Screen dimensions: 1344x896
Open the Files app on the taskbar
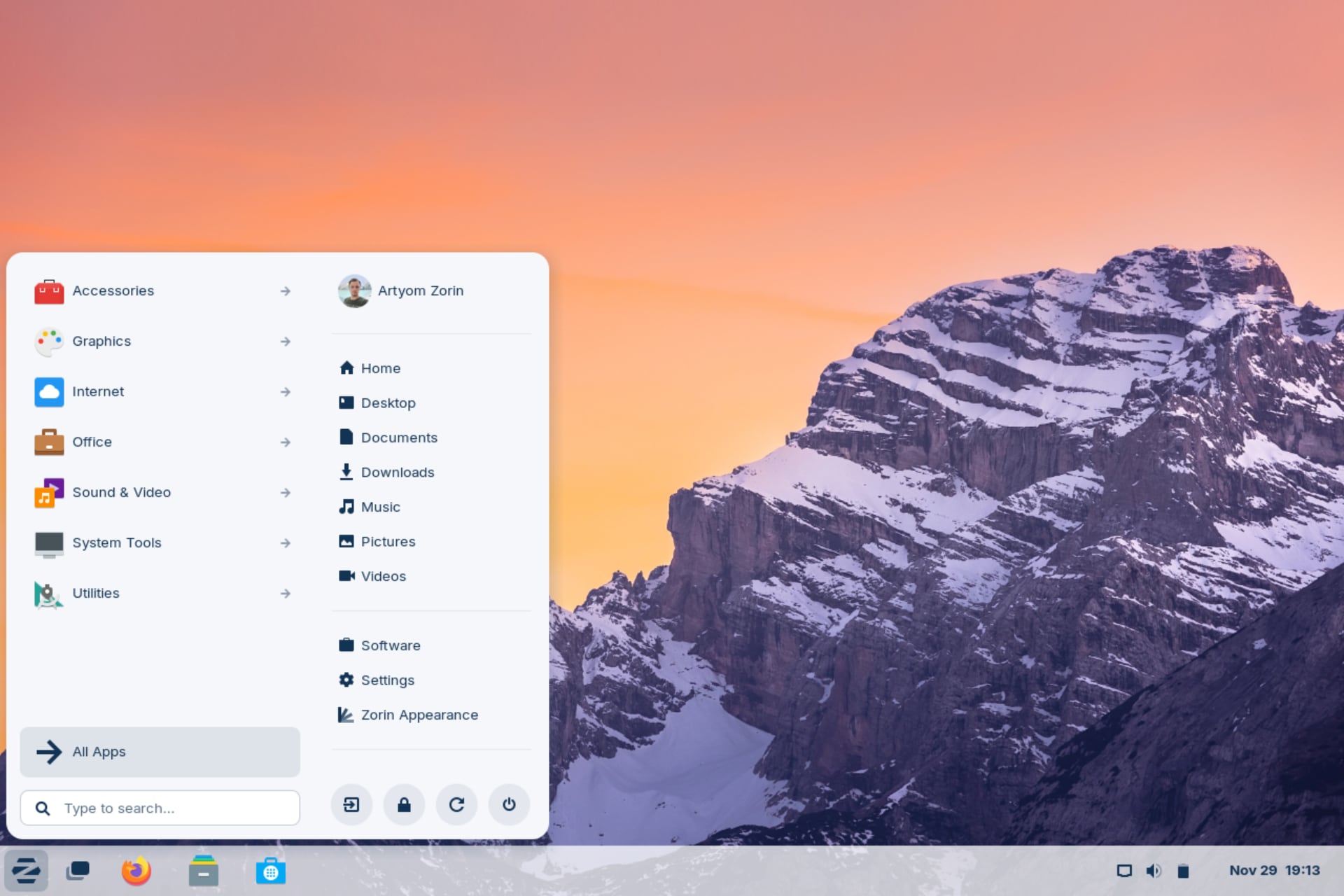[203, 870]
